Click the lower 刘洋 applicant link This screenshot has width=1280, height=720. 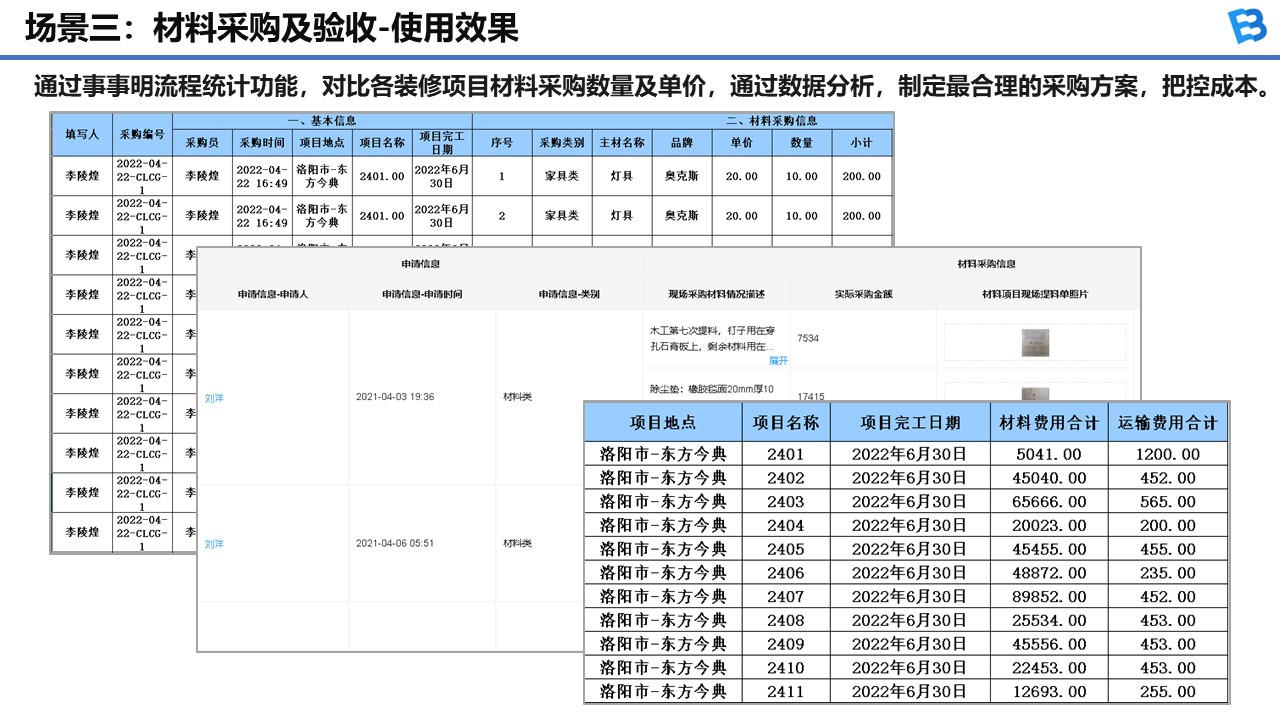pos(214,544)
